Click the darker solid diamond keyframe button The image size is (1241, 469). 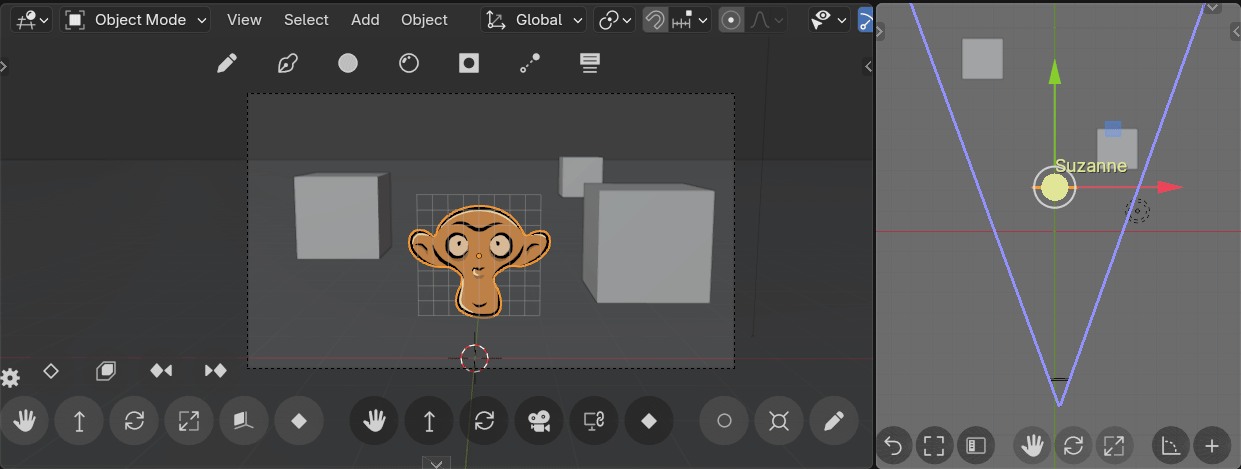(649, 421)
